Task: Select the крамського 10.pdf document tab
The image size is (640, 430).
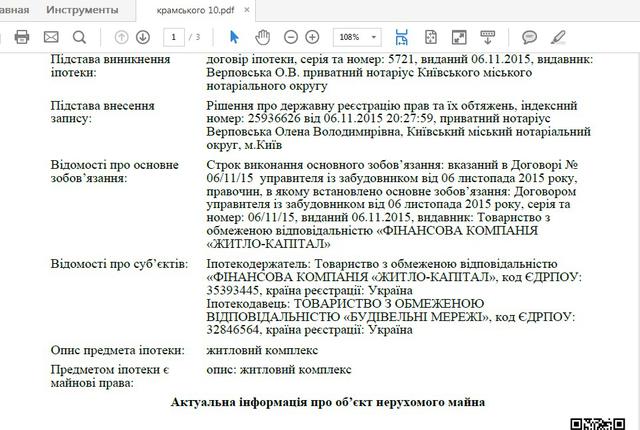Action: click(x=196, y=11)
